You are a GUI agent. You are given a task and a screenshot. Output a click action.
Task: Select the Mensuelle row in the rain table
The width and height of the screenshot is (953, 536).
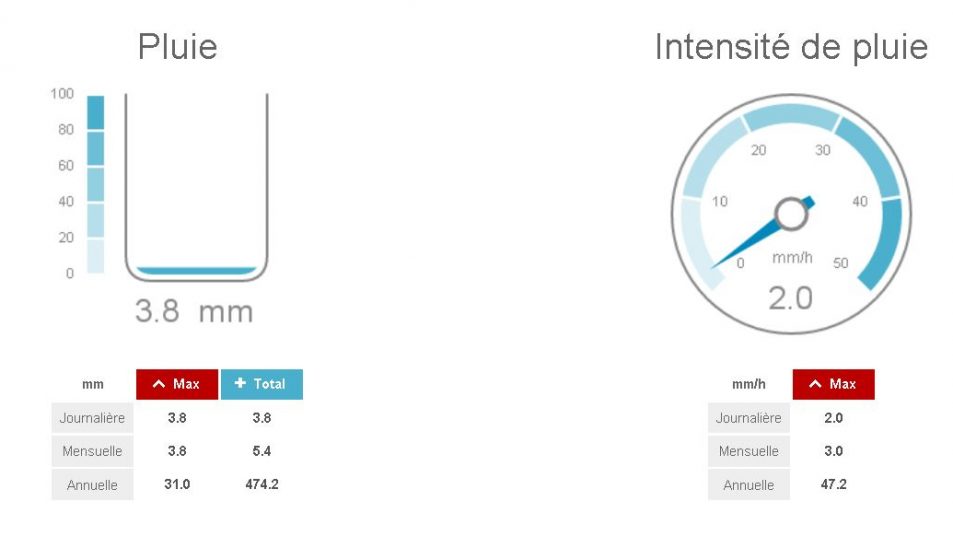(x=92, y=451)
